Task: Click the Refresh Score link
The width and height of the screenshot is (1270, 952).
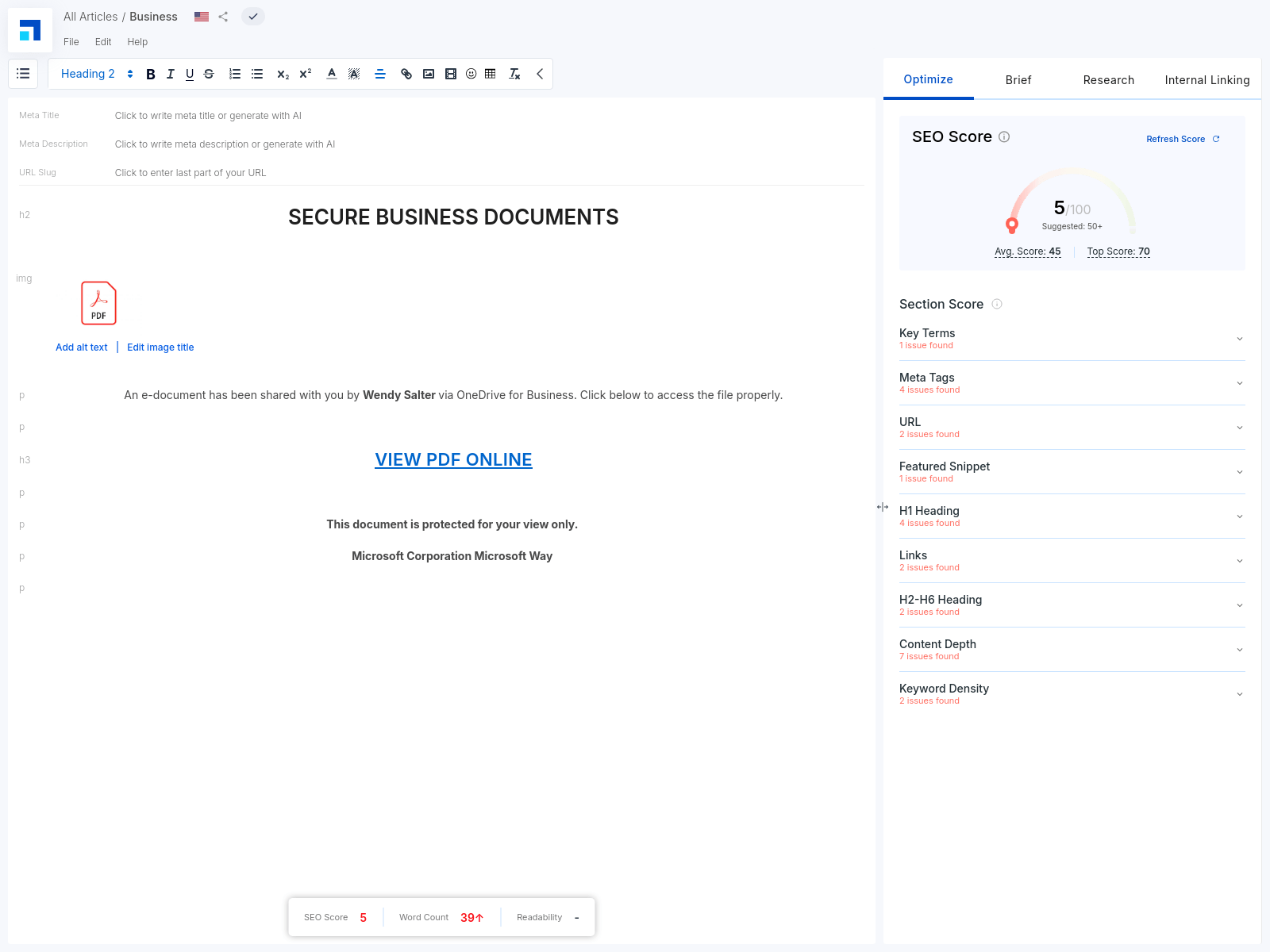Action: click(1176, 139)
